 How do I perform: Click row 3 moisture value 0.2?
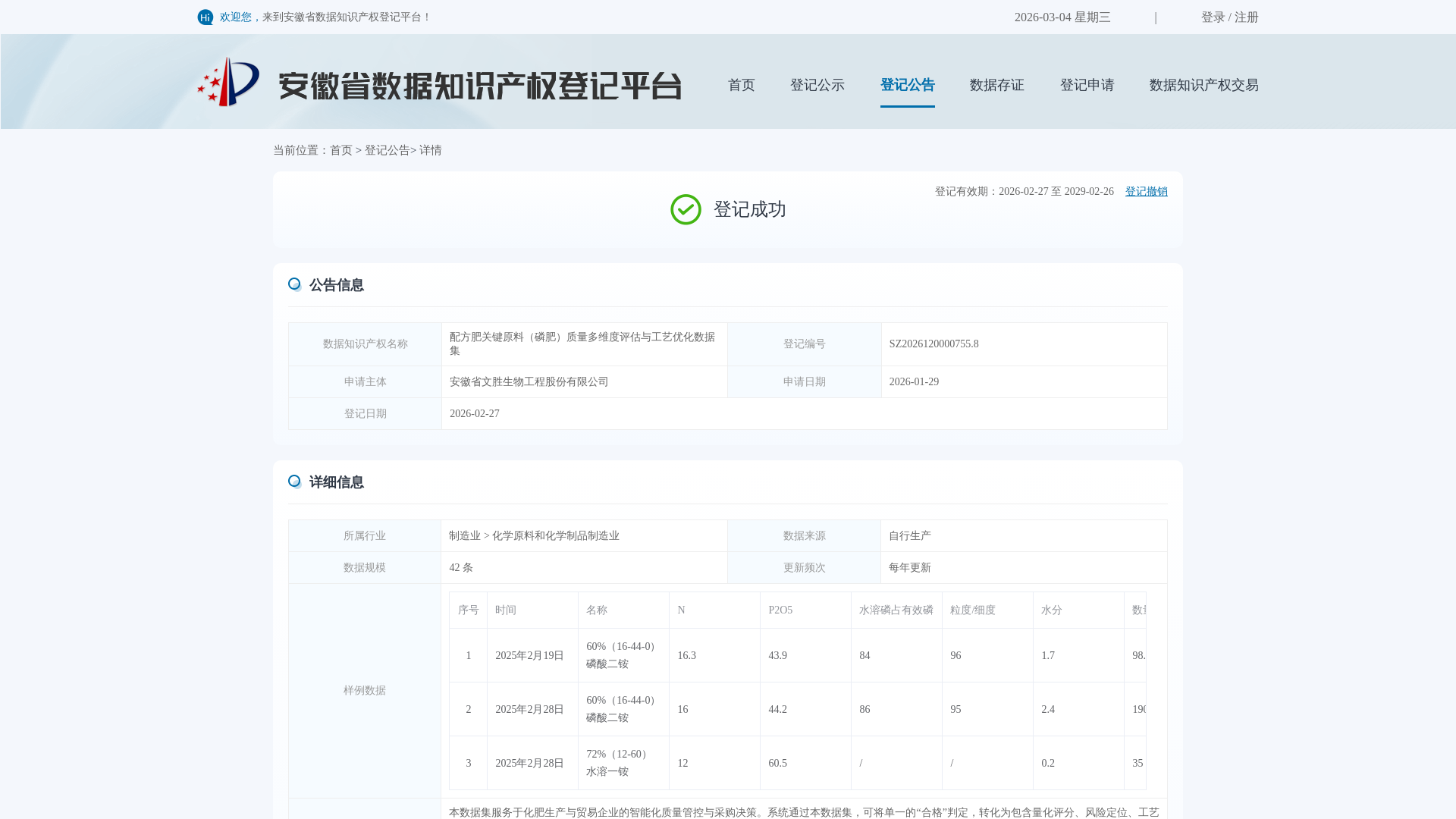(x=1047, y=764)
